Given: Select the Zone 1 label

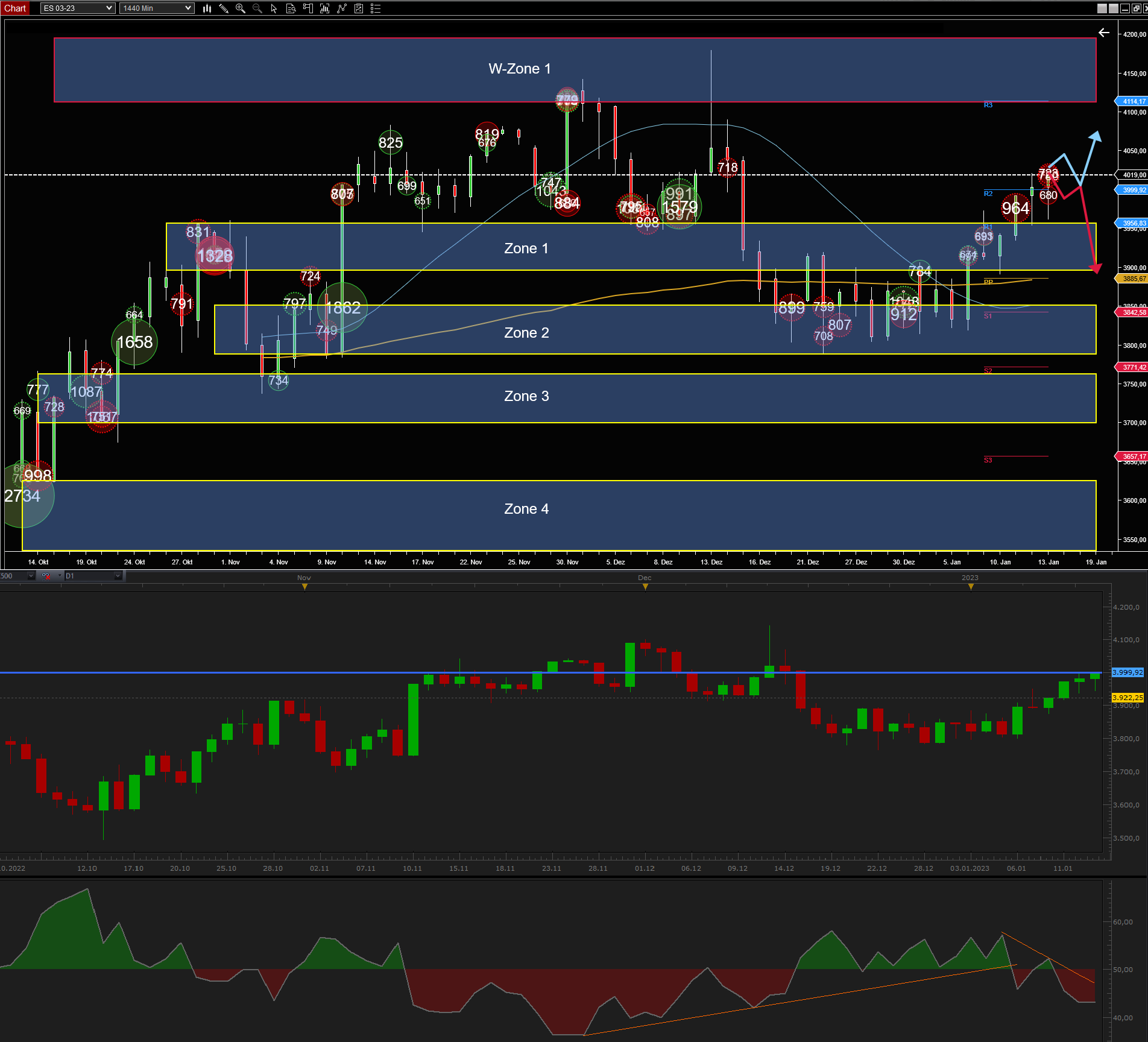Looking at the screenshot, I should pos(526,248).
